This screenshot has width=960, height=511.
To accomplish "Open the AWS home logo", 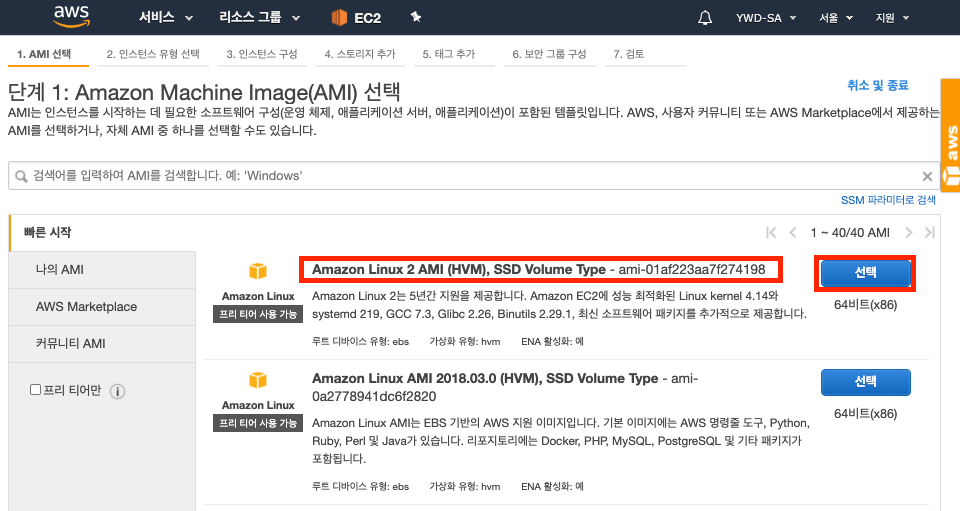I will 72,17.
